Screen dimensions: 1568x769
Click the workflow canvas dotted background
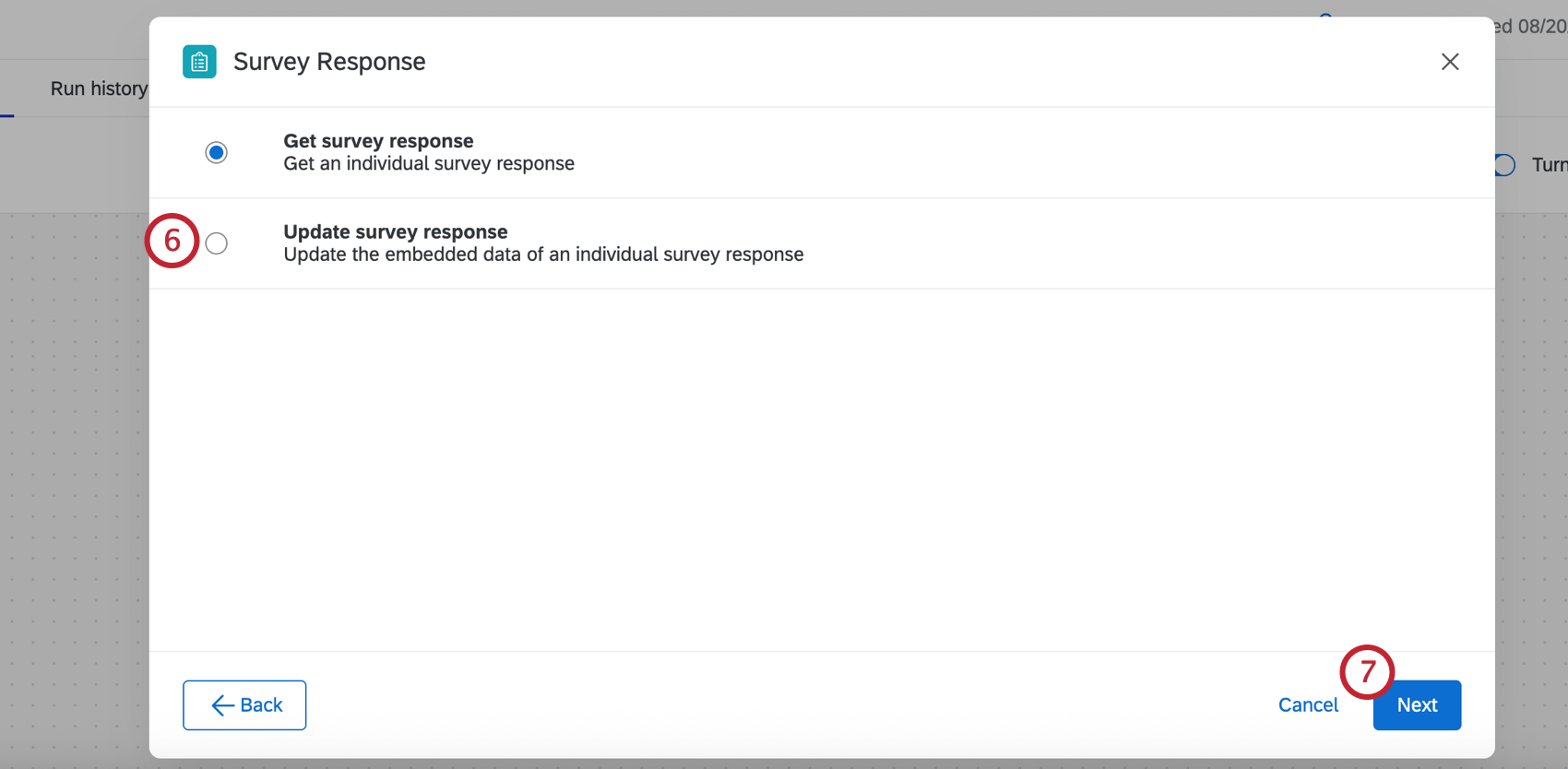tap(74, 461)
